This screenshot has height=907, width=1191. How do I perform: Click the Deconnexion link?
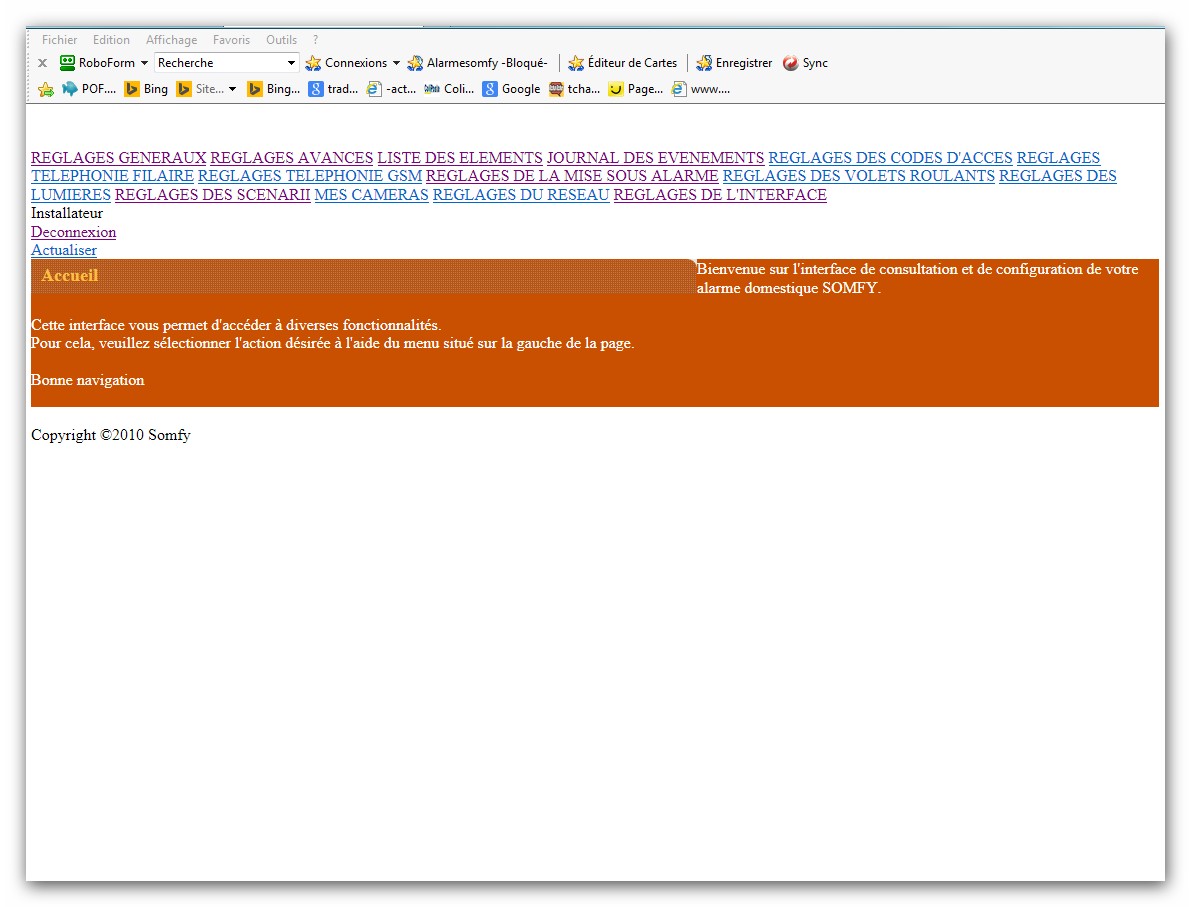tap(73, 232)
